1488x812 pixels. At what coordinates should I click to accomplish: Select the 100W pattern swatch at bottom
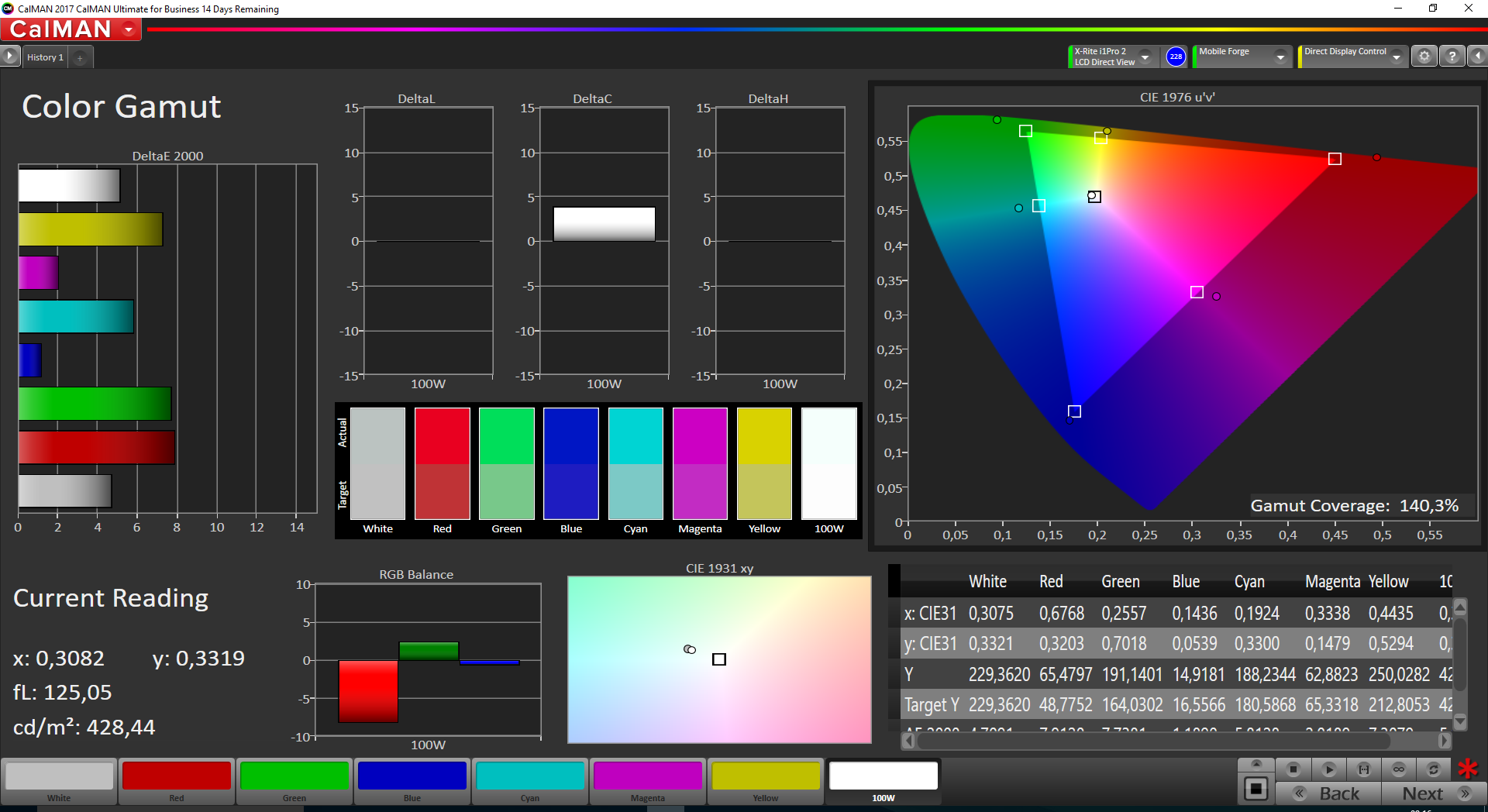click(x=883, y=781)
